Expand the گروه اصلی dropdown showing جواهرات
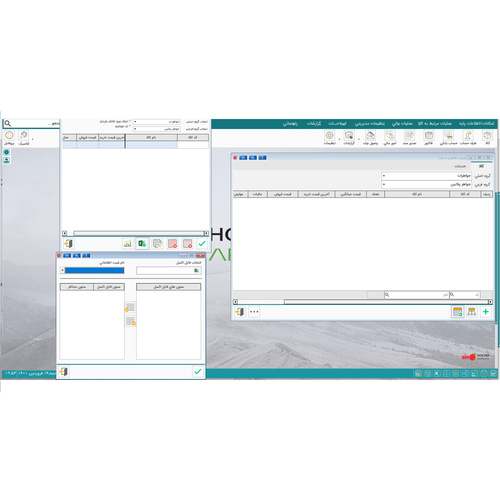The width and height of the screenshot is (500, 500). [x=384, y=175]
